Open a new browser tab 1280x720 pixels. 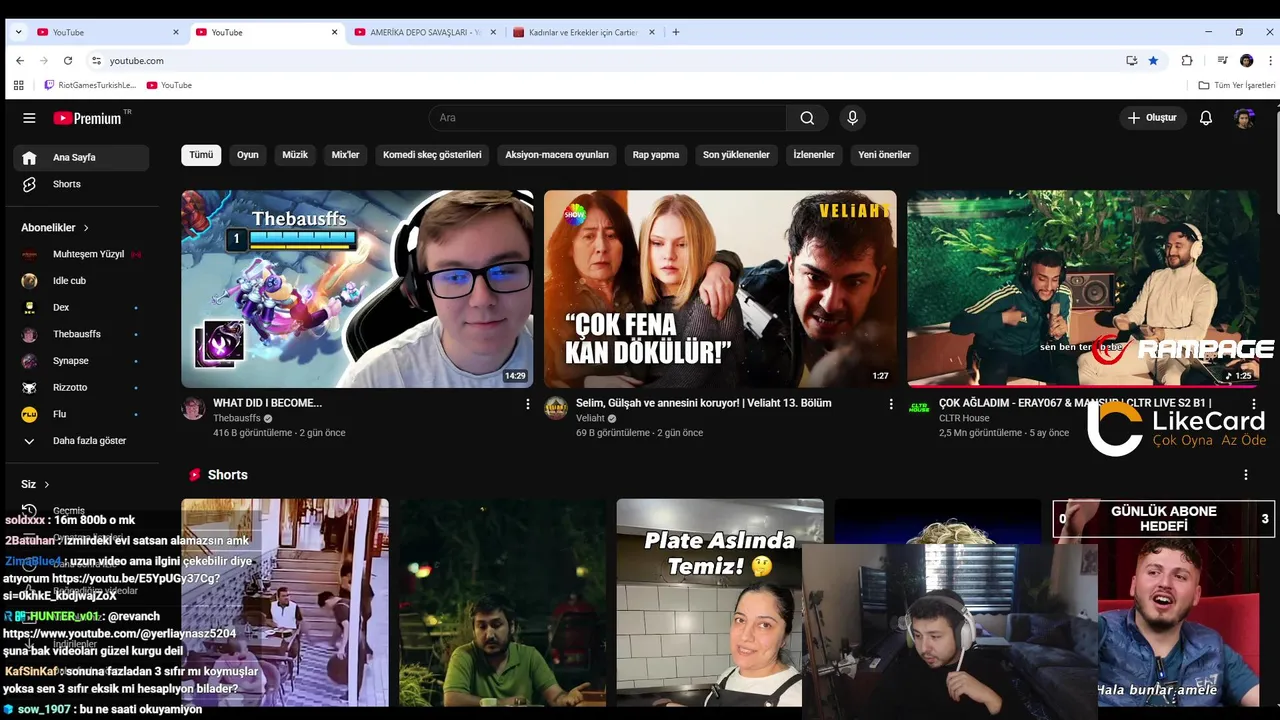pyautogui.click(x=676, y=32)
